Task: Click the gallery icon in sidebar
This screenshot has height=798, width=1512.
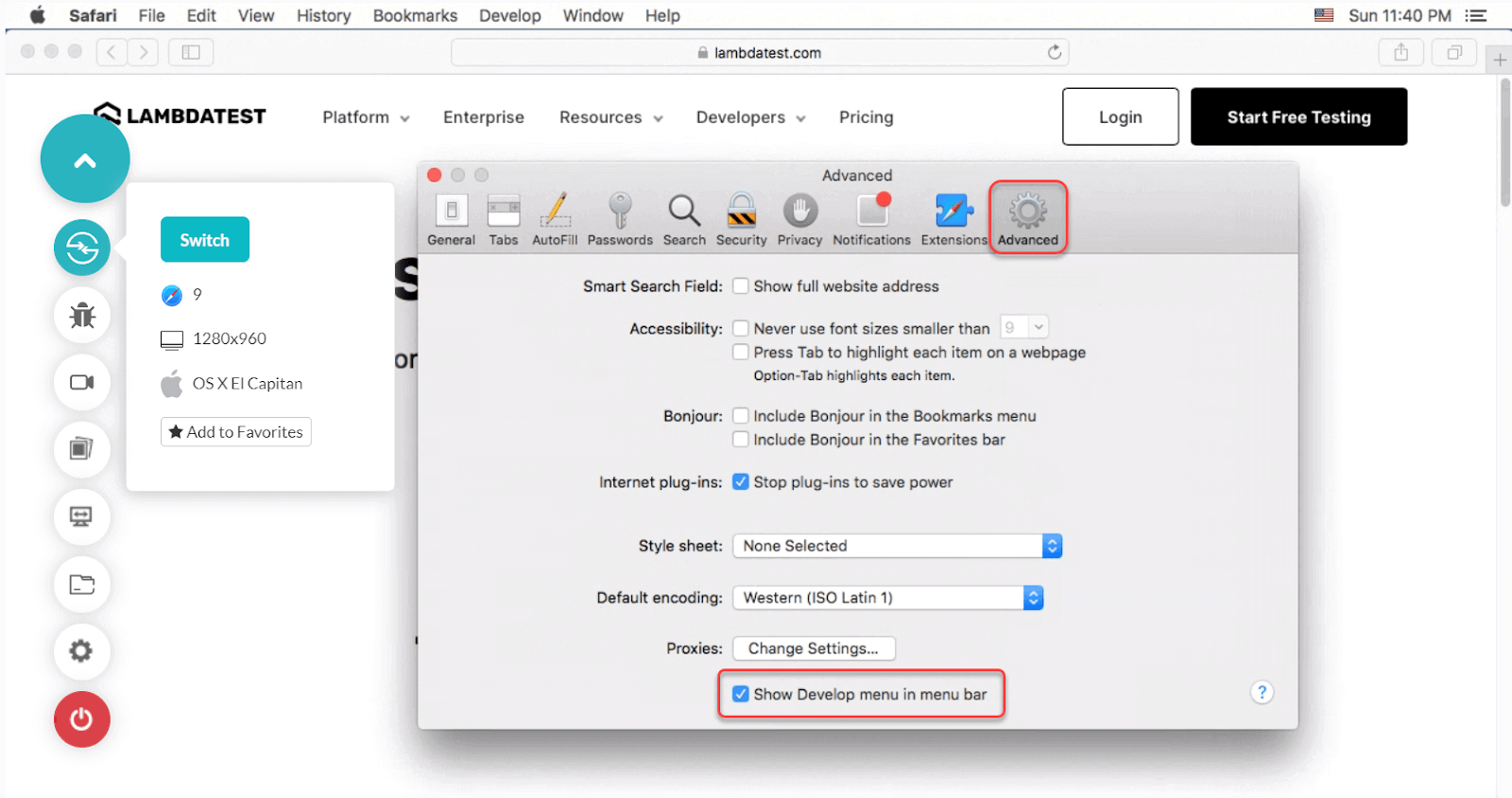Action: tap(82, 449)
